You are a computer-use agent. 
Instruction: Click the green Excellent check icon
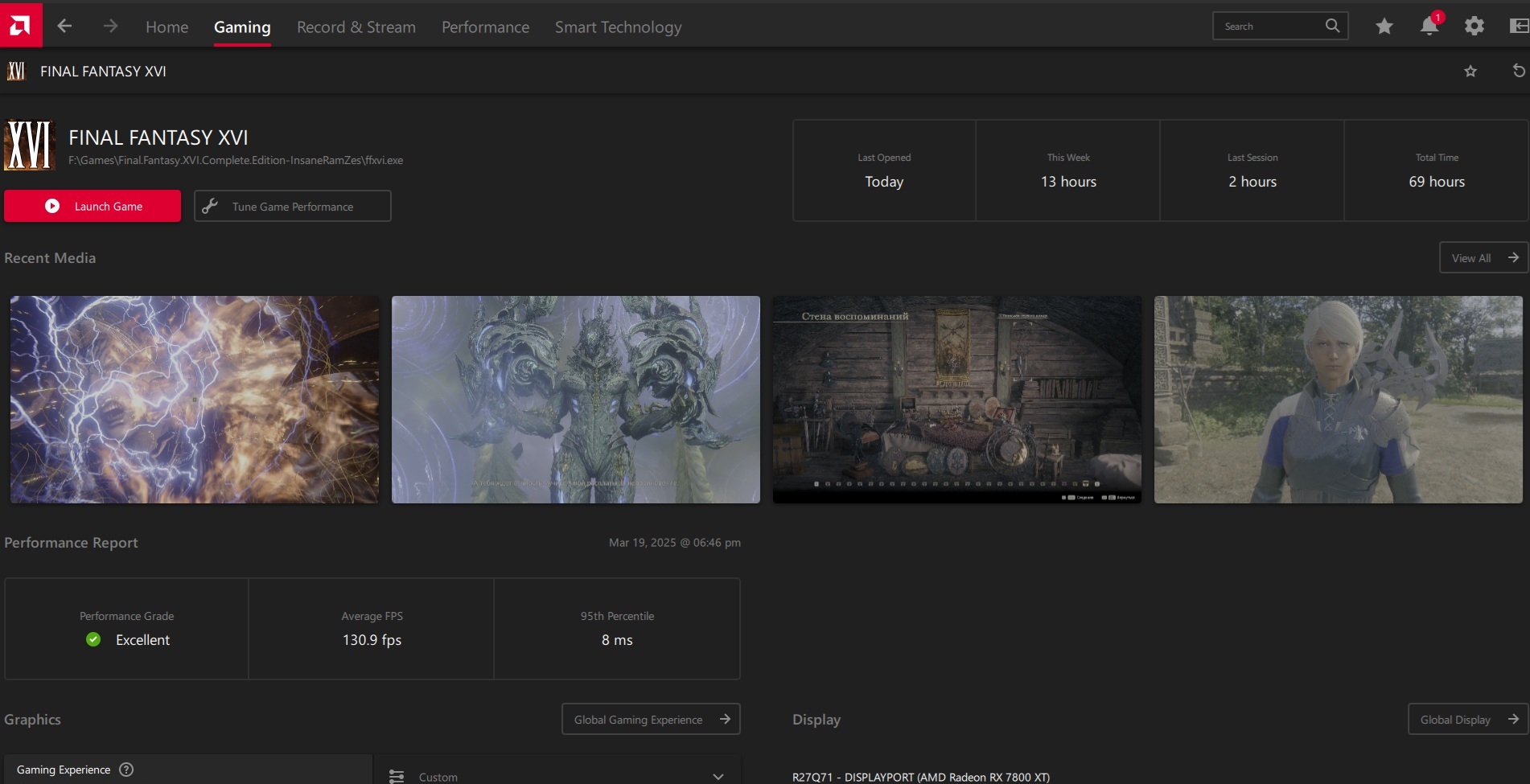[x=93, y=639]
